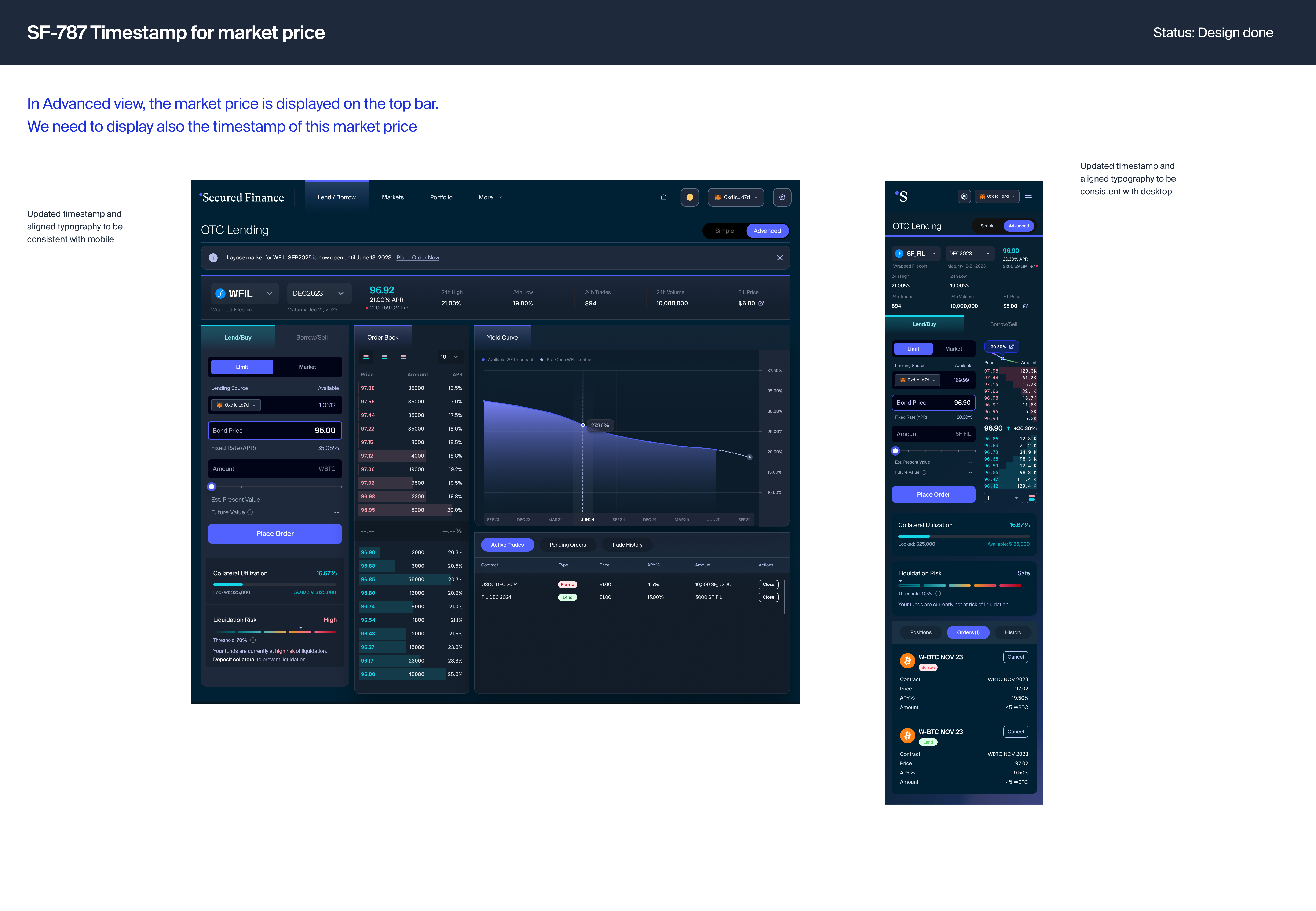The image size is (1316, 911).
Task: Switch mobile view to Advanced
Action: pyautogui.click(x=1019, y=226)
